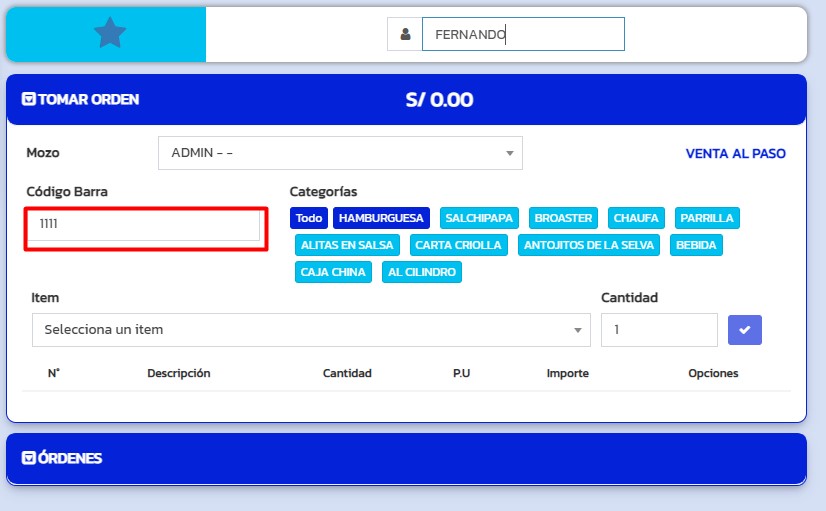Pick the CHAUFA category
826x511 pixels.
(x=636, y=218)
